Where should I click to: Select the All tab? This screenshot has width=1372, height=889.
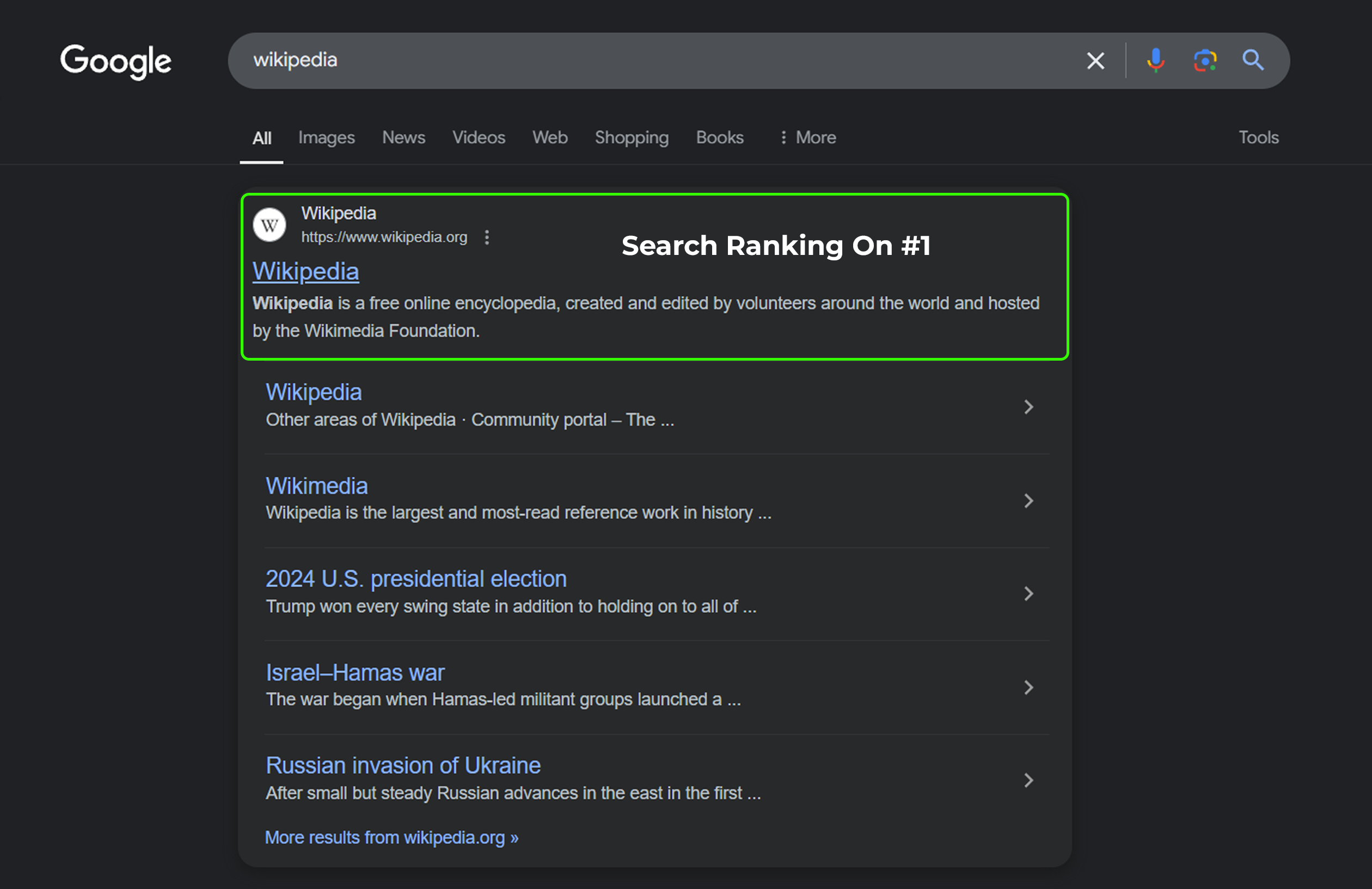[262, 138]
